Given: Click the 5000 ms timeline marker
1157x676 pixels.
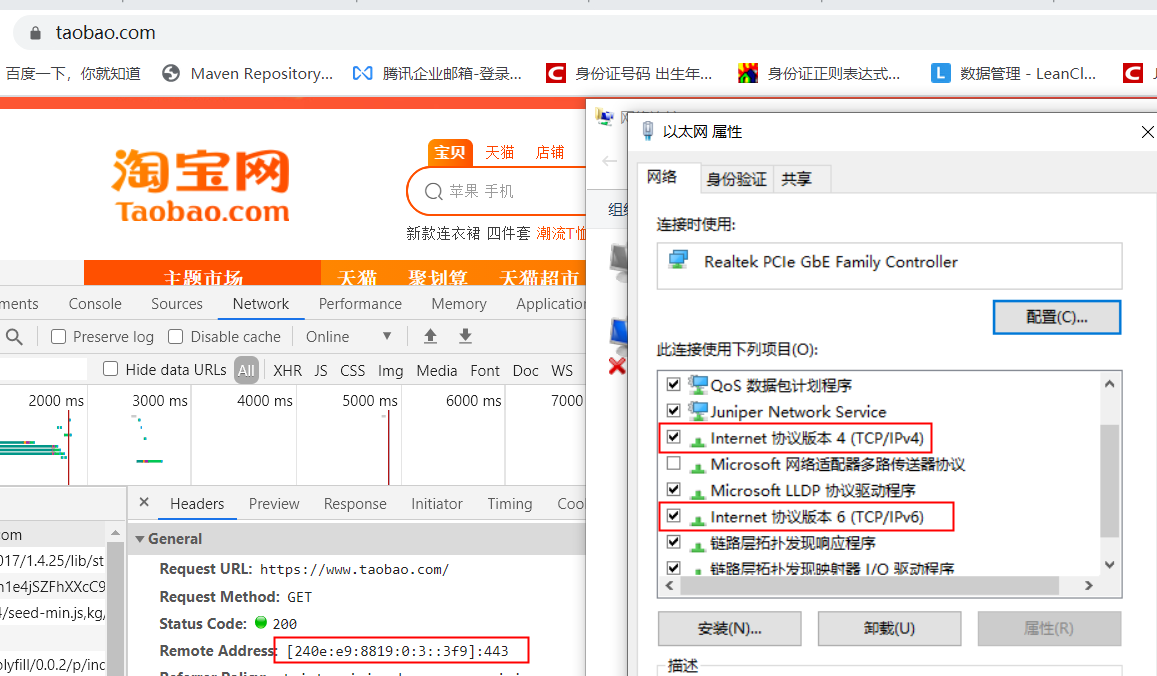Looking at the screenshot, I should pos(370,401).
